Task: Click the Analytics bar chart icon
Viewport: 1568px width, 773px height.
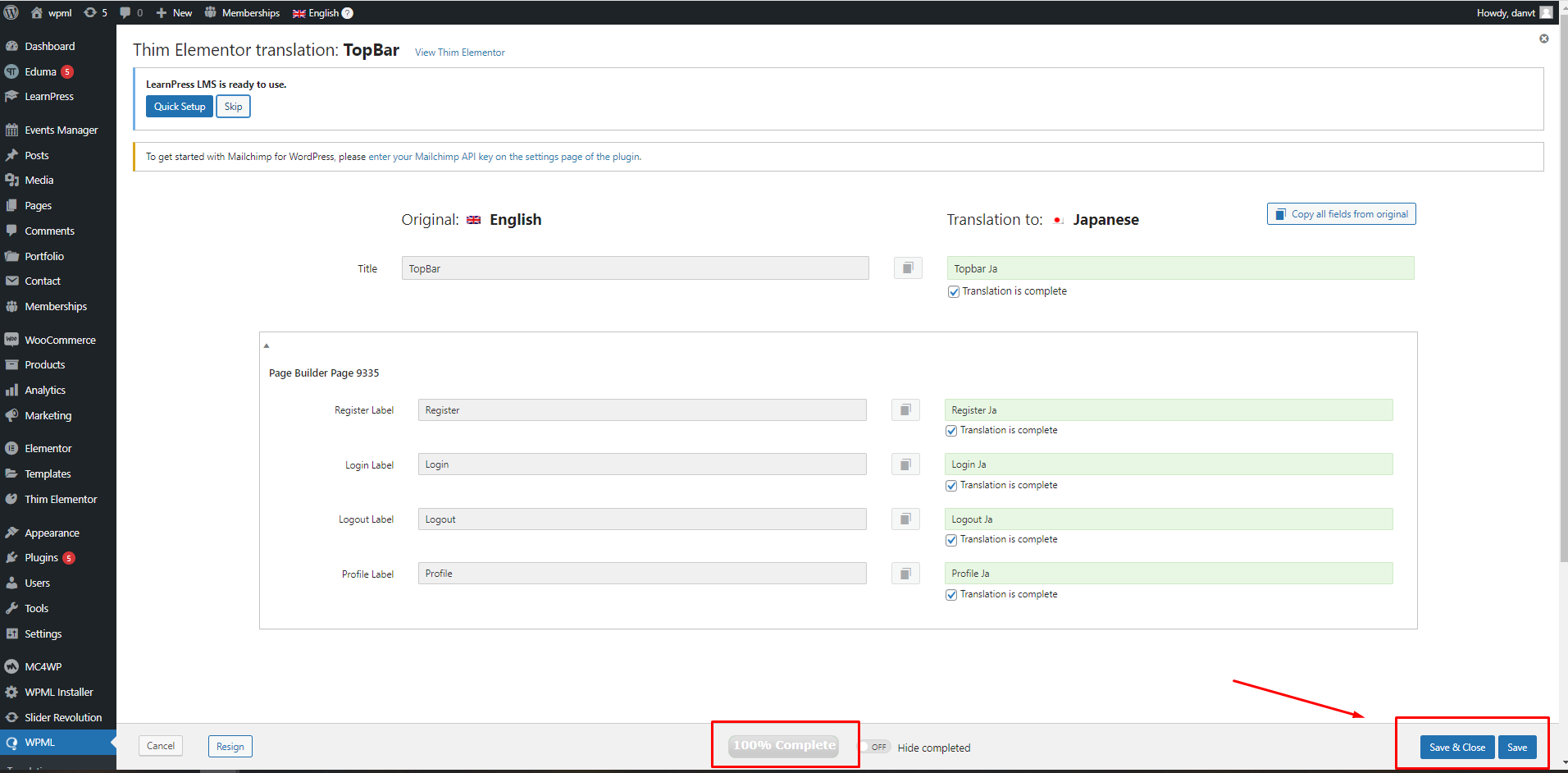Action: [11, 390]
